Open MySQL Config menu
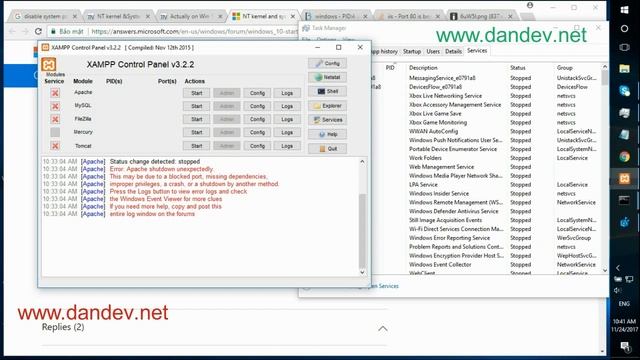640x360 pixels. [x=257, y=106]
